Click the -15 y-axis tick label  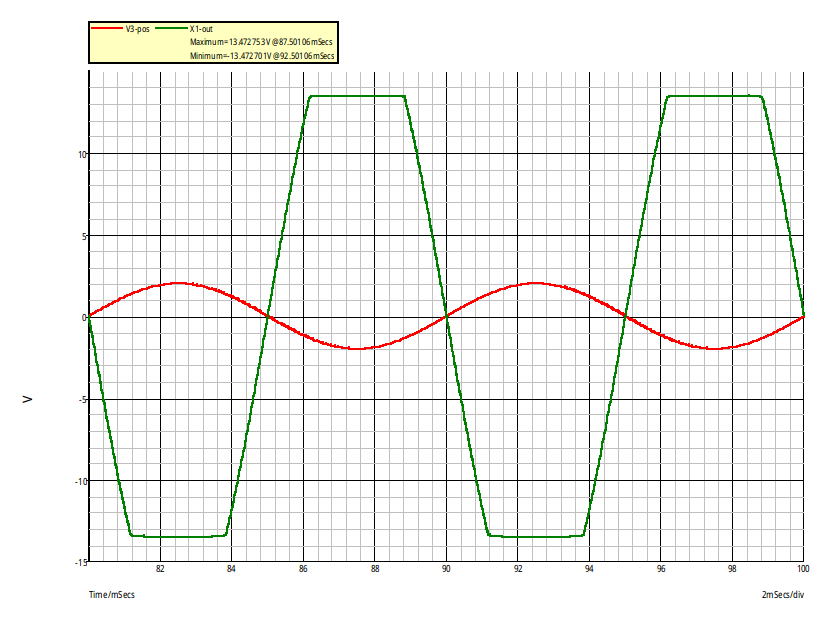tap(80, 562)
